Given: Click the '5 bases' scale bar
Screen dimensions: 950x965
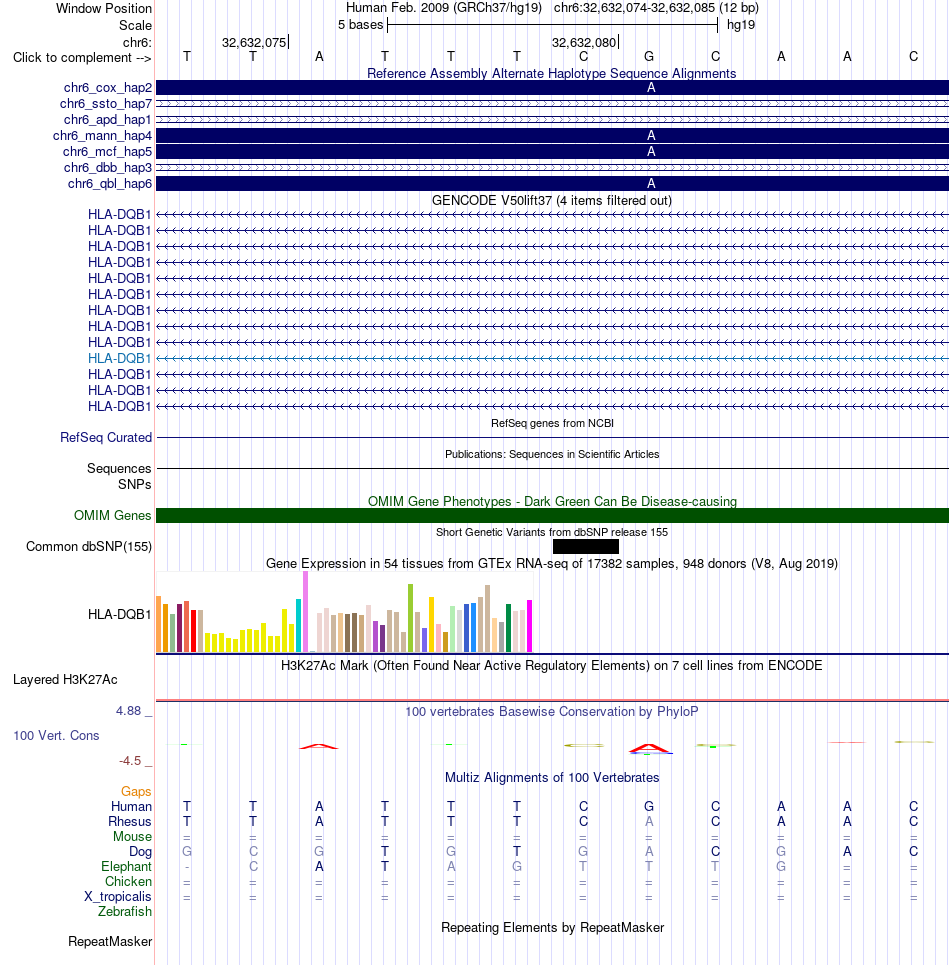Looking at the screenshot, I should pyautogui.click(x=553, y=25).
